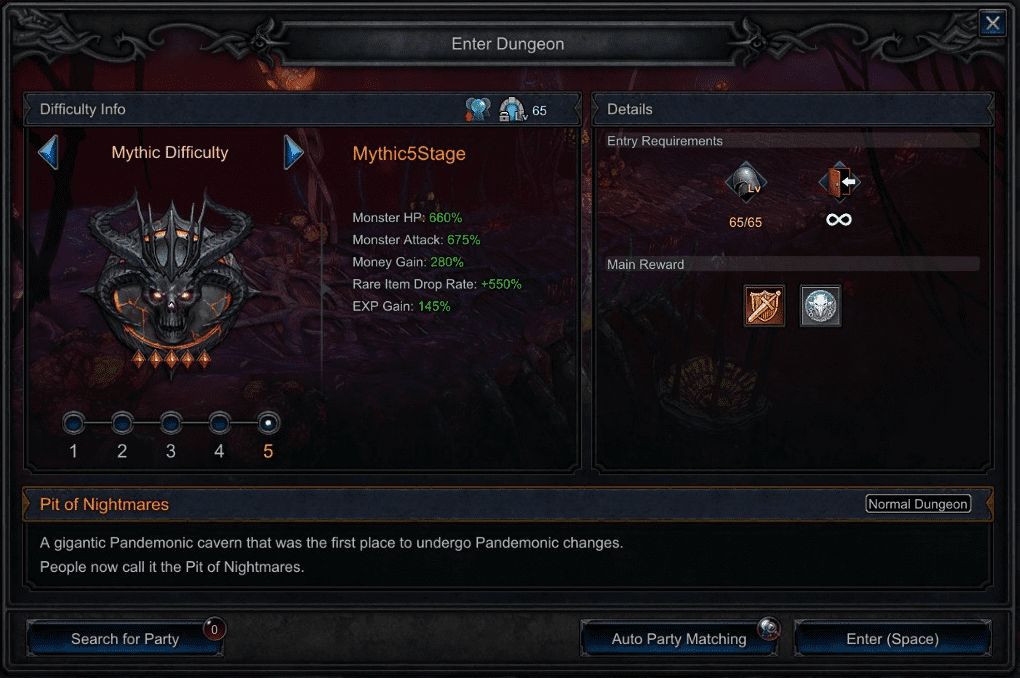Close the Enter Dungeon window

(x=993, y=23)
